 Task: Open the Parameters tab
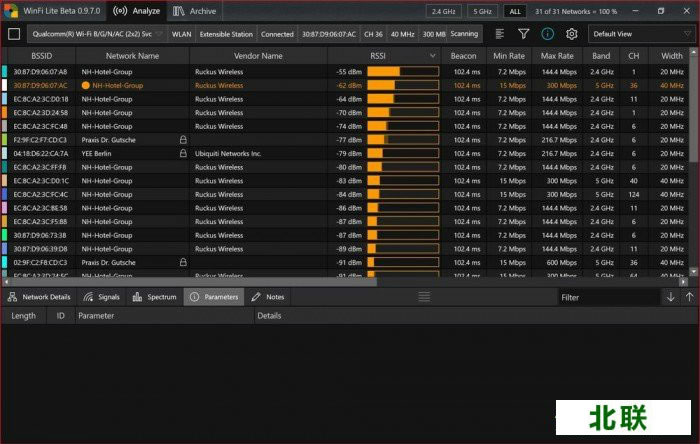pyautogui.click(x=214, y=297)
